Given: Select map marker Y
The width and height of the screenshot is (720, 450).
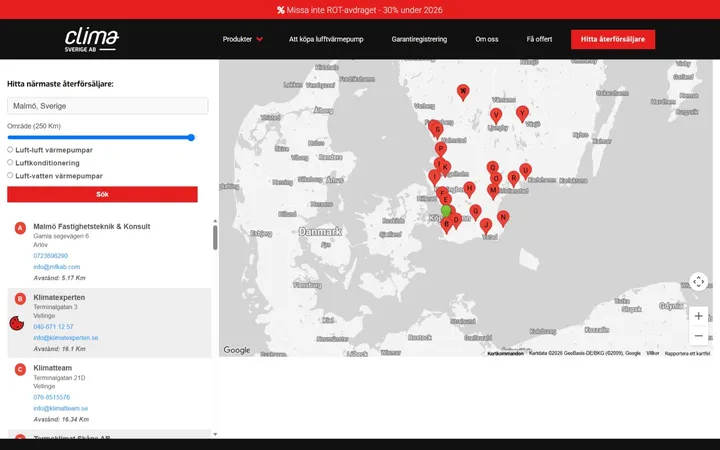Looking at the screenshot, I should pyautogui.click(x=522, y=113).
